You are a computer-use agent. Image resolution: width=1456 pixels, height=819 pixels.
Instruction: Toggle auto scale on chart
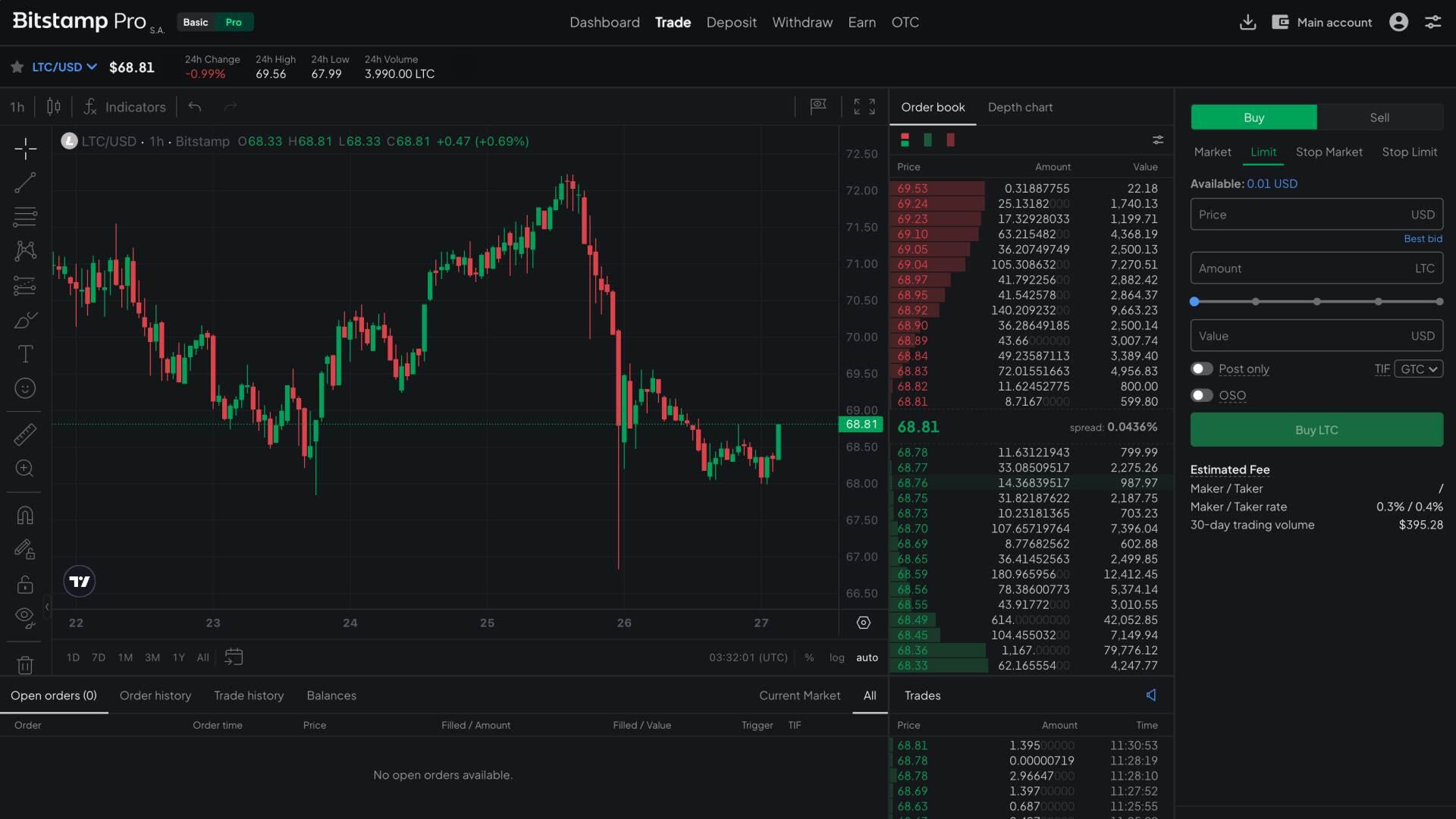click(x=867, y=657)
